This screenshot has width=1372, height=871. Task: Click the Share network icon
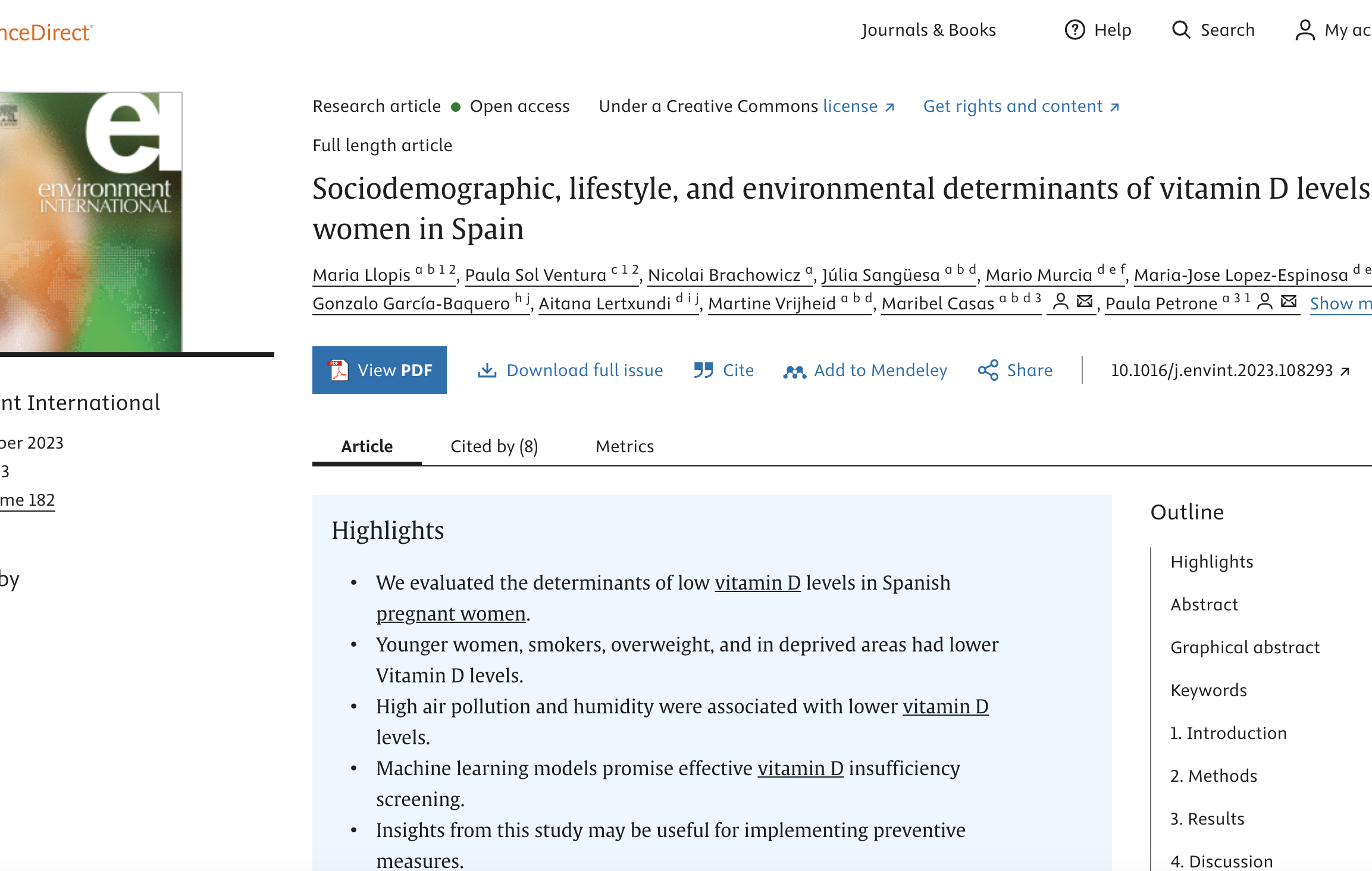pos(988,370)
